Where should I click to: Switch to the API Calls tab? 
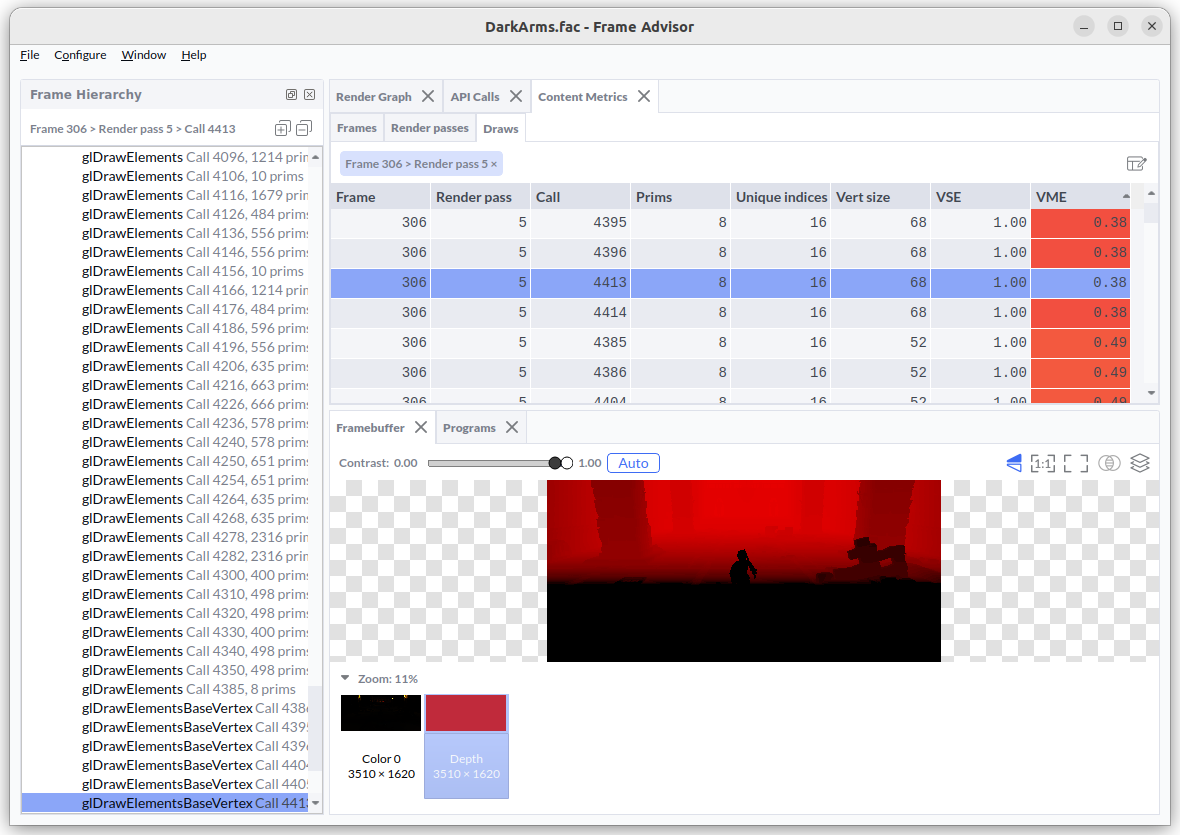click(475, 96)
